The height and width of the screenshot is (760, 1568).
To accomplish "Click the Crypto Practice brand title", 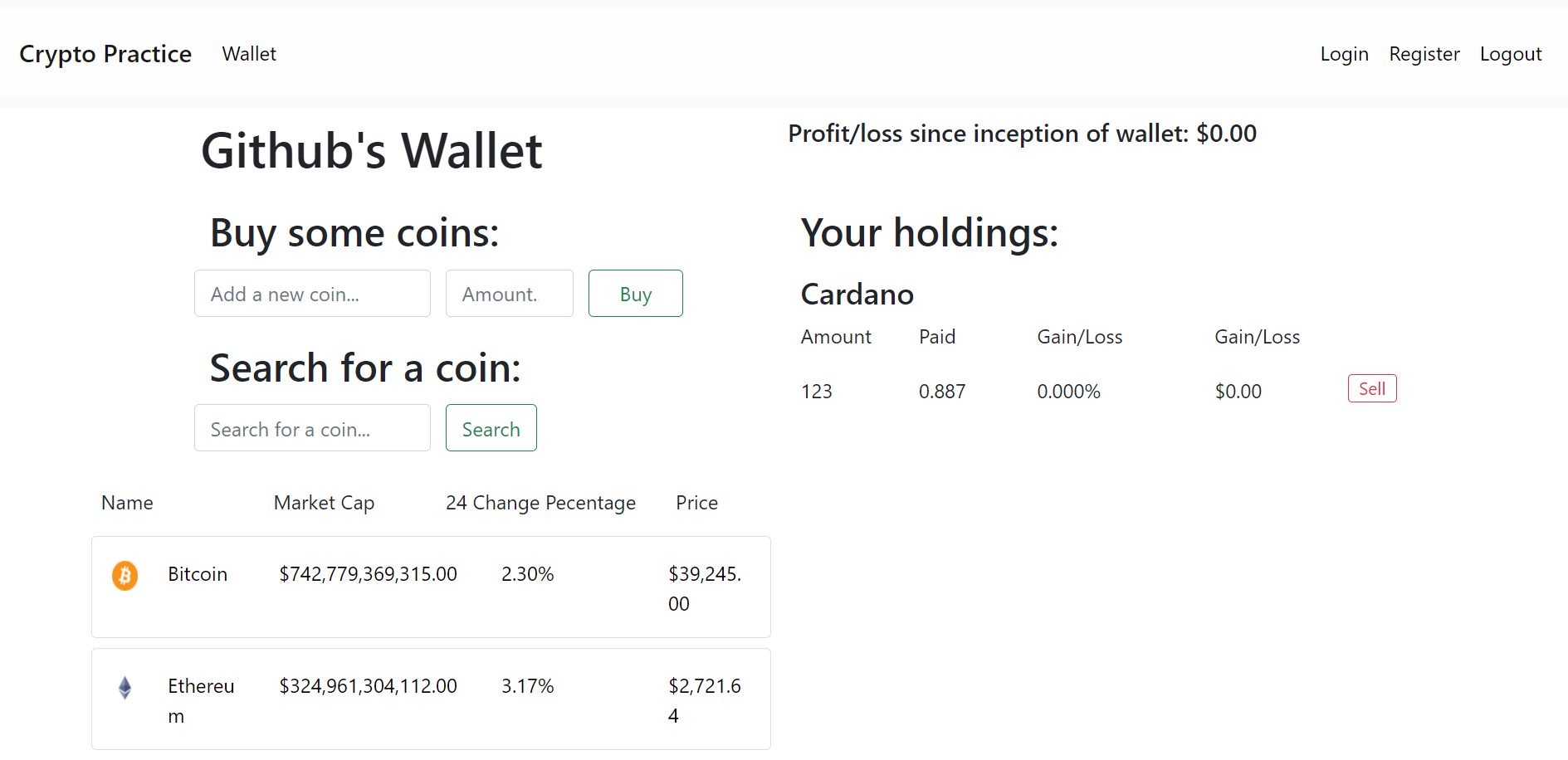I will click(105, 53).
